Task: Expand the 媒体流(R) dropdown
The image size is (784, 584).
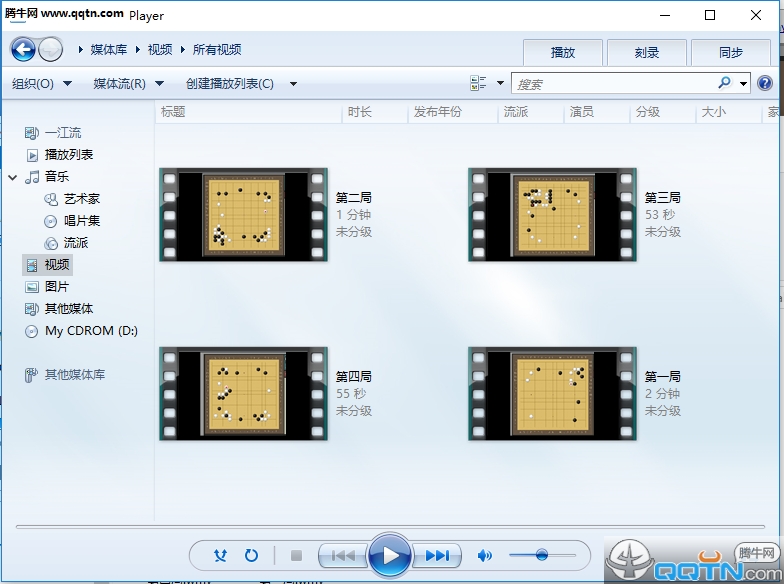Action: click(128, 84)
